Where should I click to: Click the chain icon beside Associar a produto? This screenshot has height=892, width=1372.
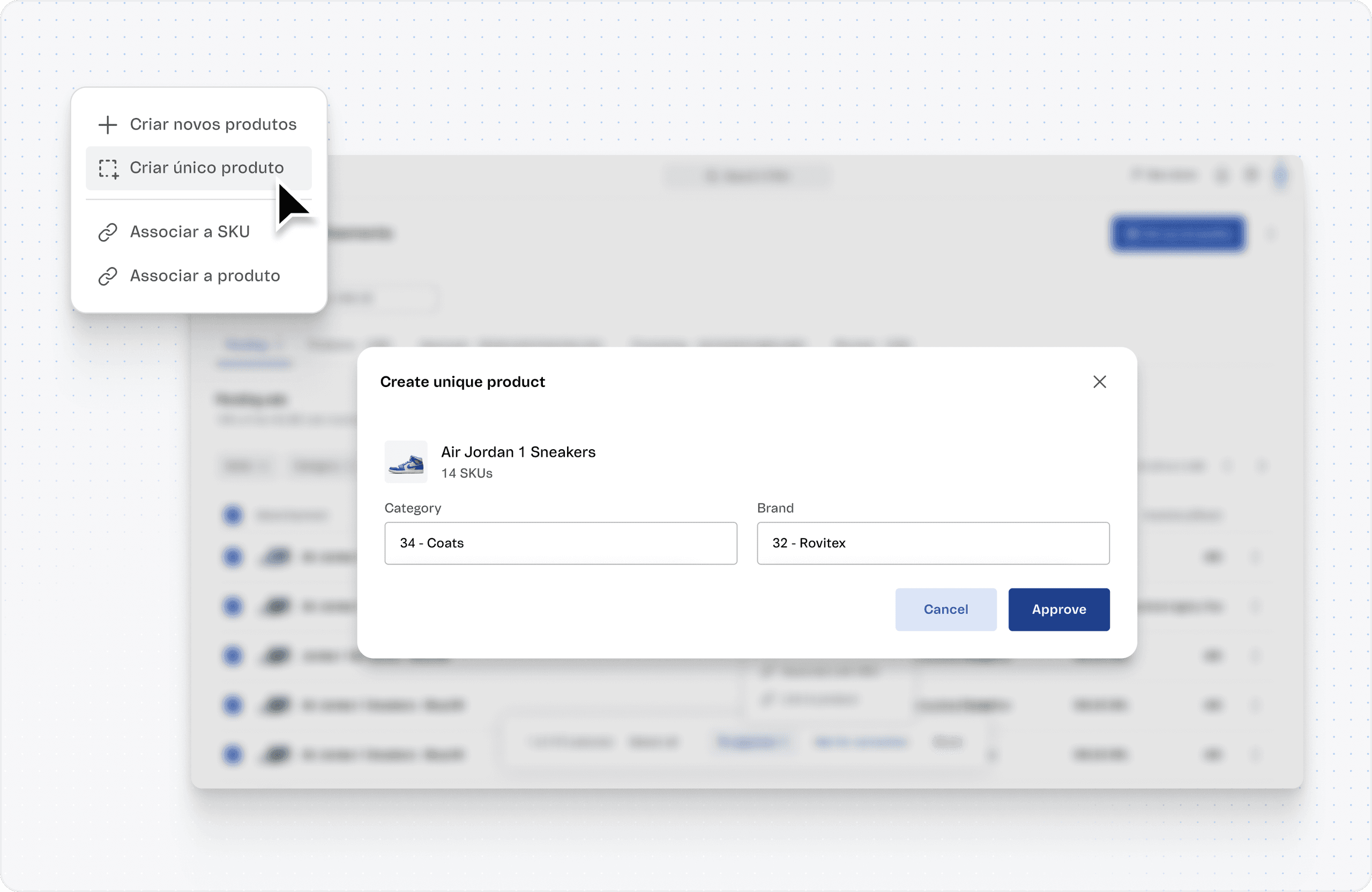click(108, 276)
